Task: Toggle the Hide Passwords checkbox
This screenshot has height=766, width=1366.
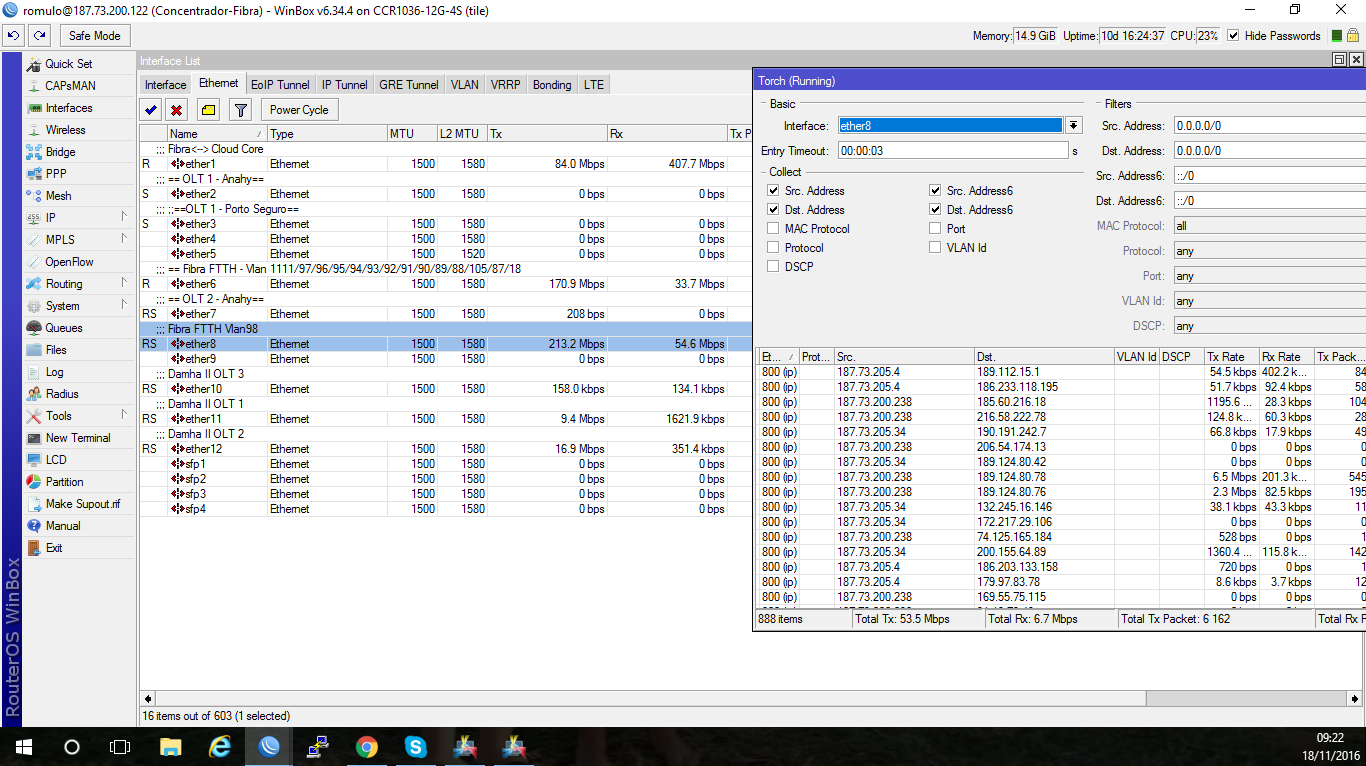Action: coord(1233,36)
